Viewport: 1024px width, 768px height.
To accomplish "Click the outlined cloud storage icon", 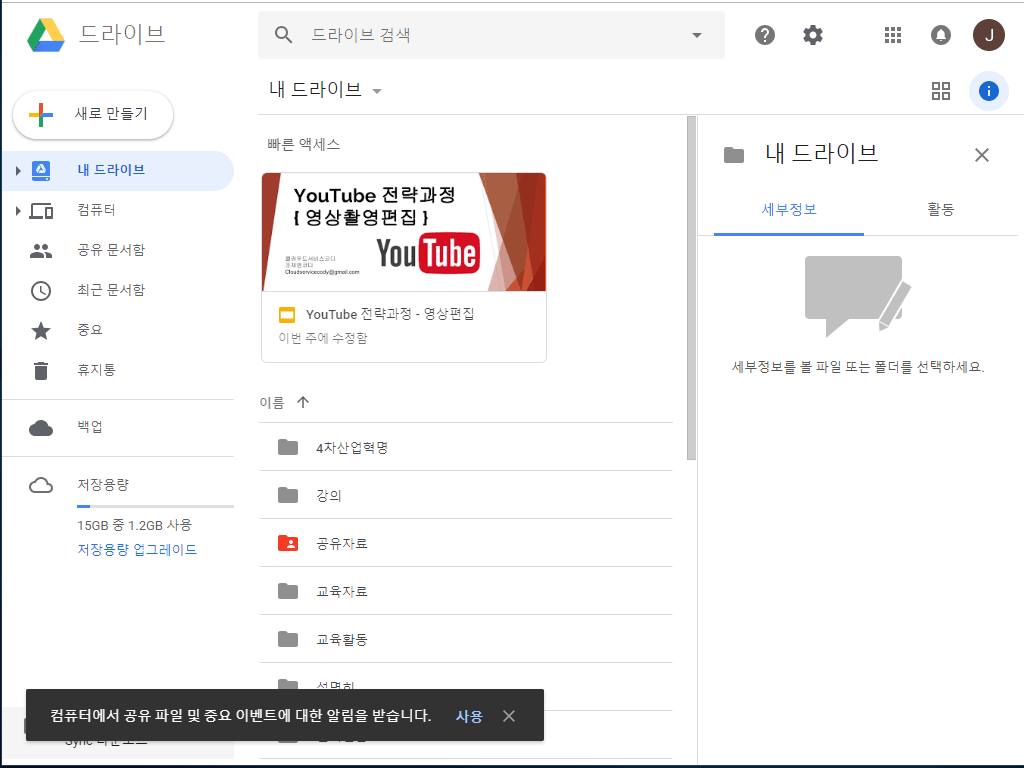I will (x=40, y=485).
